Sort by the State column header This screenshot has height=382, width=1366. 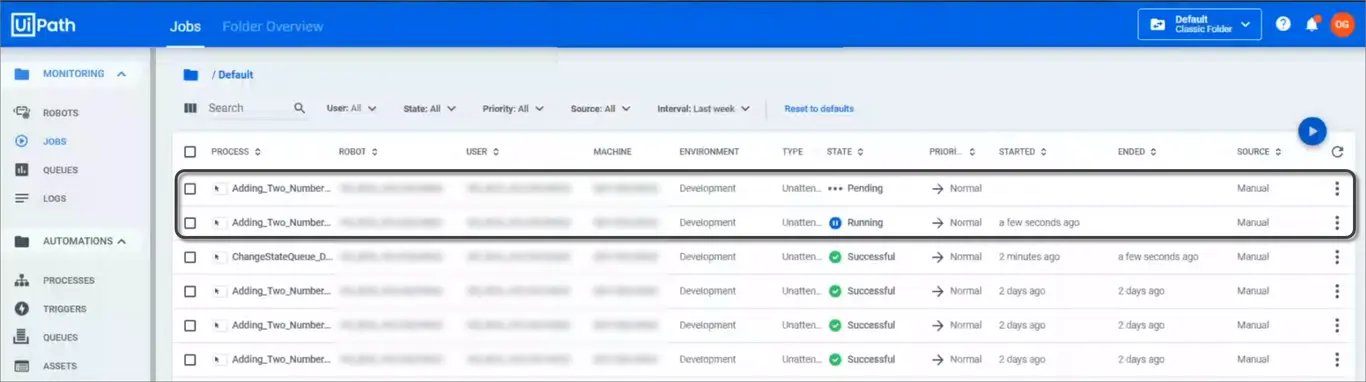[845, 152]
